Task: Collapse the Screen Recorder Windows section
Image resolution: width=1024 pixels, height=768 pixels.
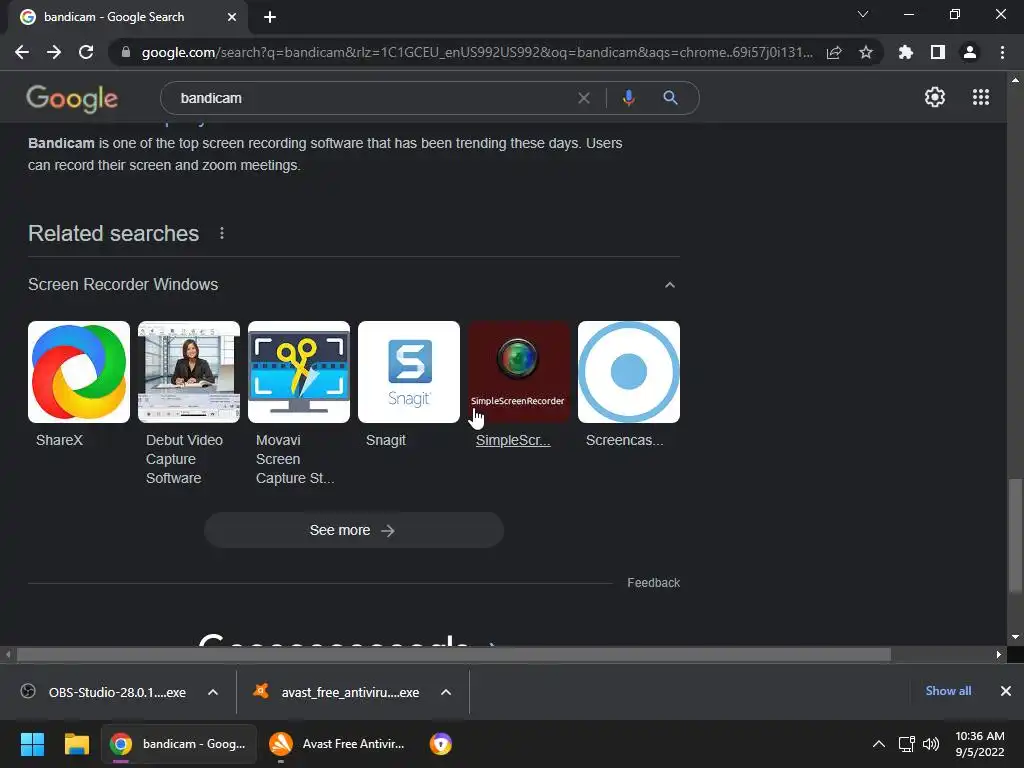Action: [669, 285]
